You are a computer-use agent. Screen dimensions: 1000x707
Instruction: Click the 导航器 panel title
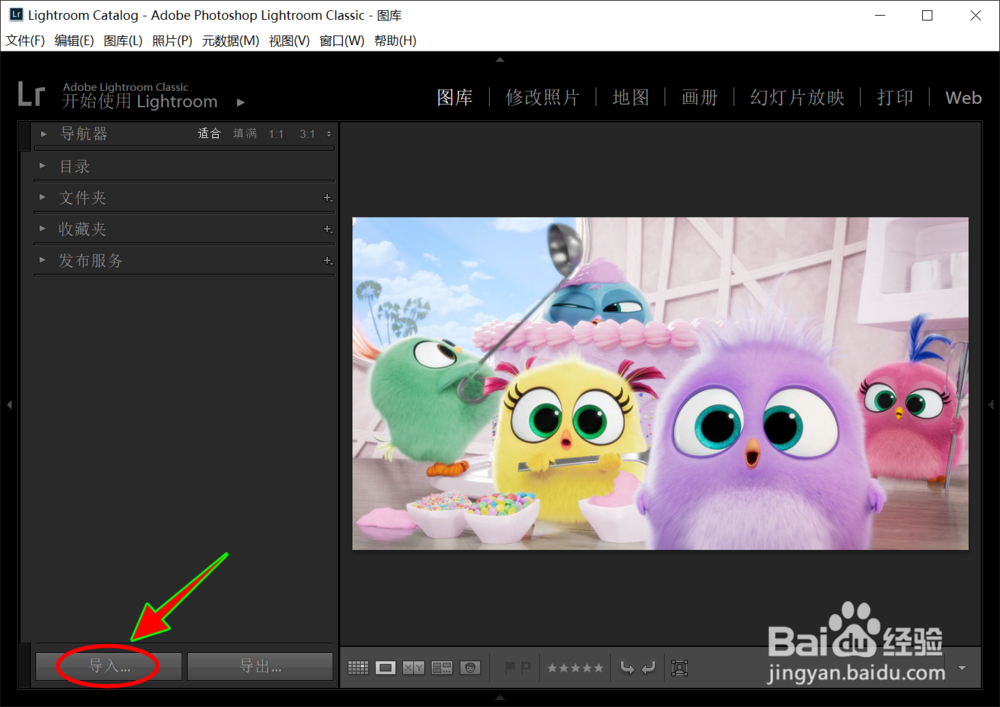pyautogui.click(x=84, y=134)
